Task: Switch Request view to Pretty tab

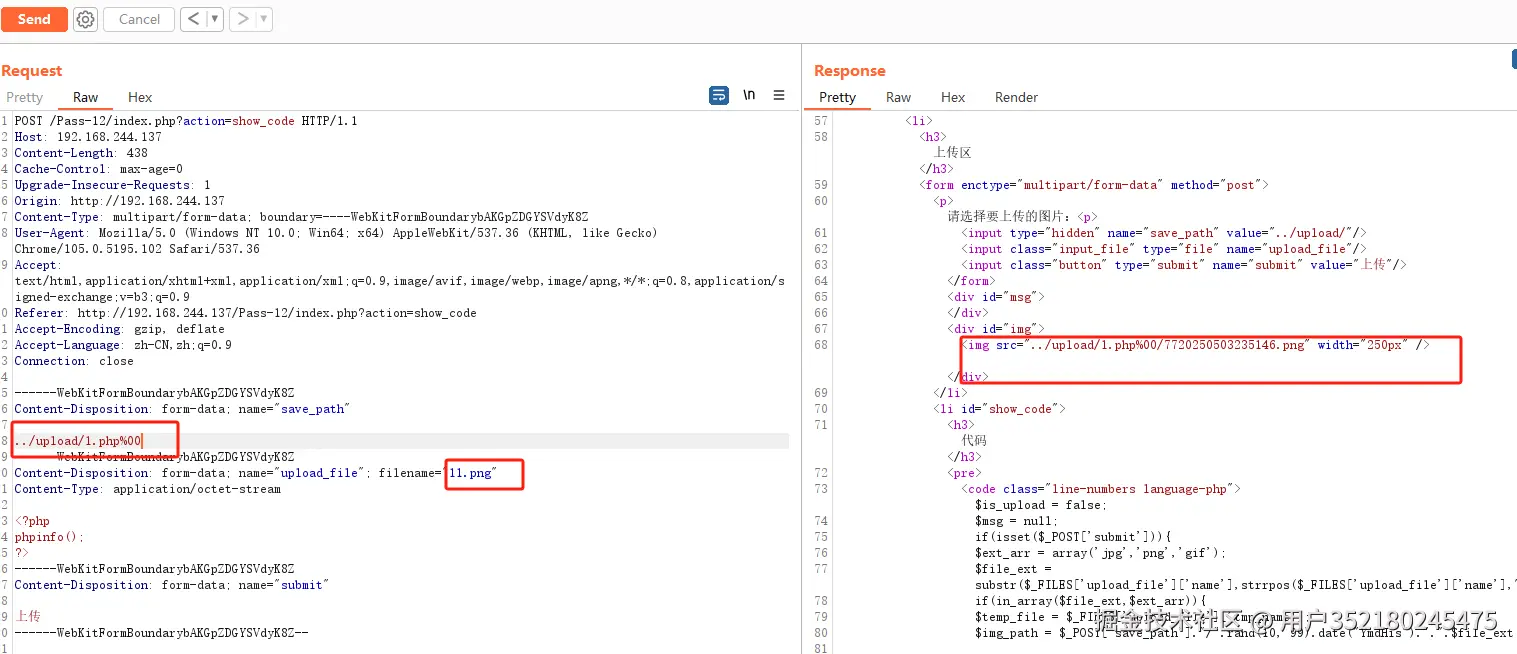Action: [x=25, y=97]
